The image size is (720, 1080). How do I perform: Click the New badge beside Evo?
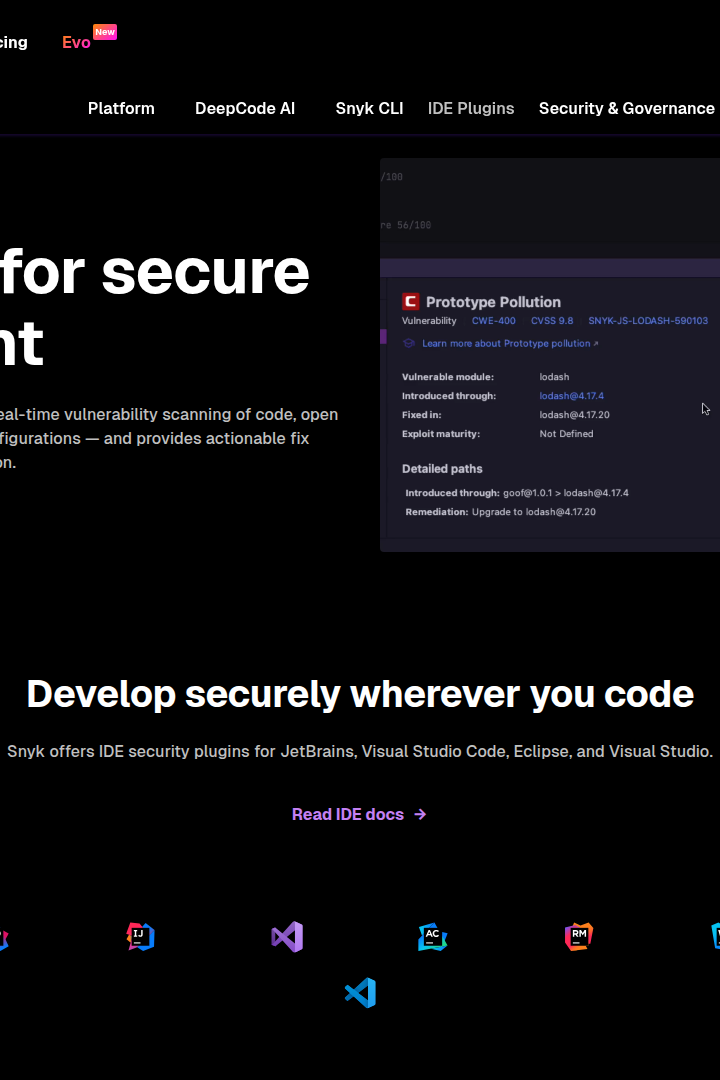click(105, 32)
